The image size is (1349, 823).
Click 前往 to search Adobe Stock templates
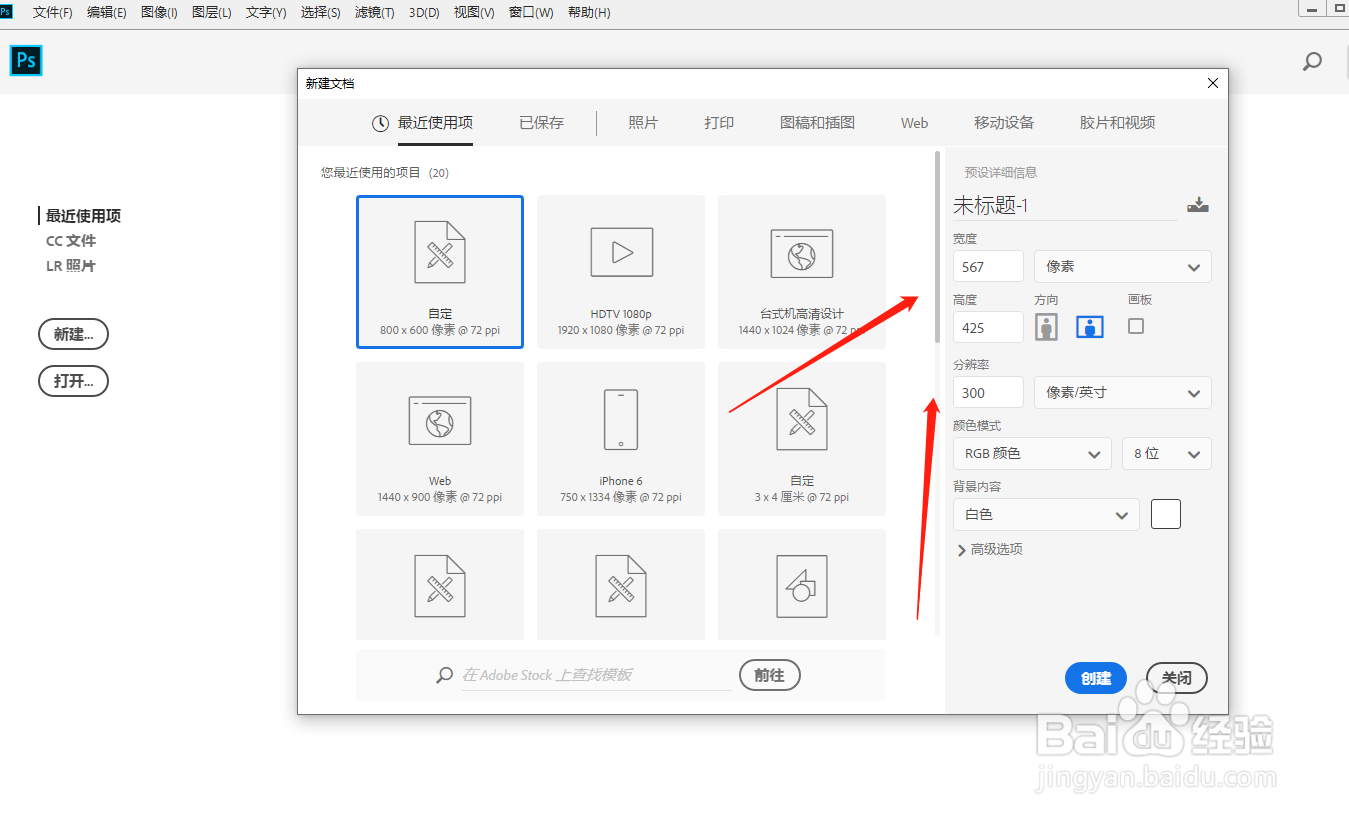pos(769,674)
